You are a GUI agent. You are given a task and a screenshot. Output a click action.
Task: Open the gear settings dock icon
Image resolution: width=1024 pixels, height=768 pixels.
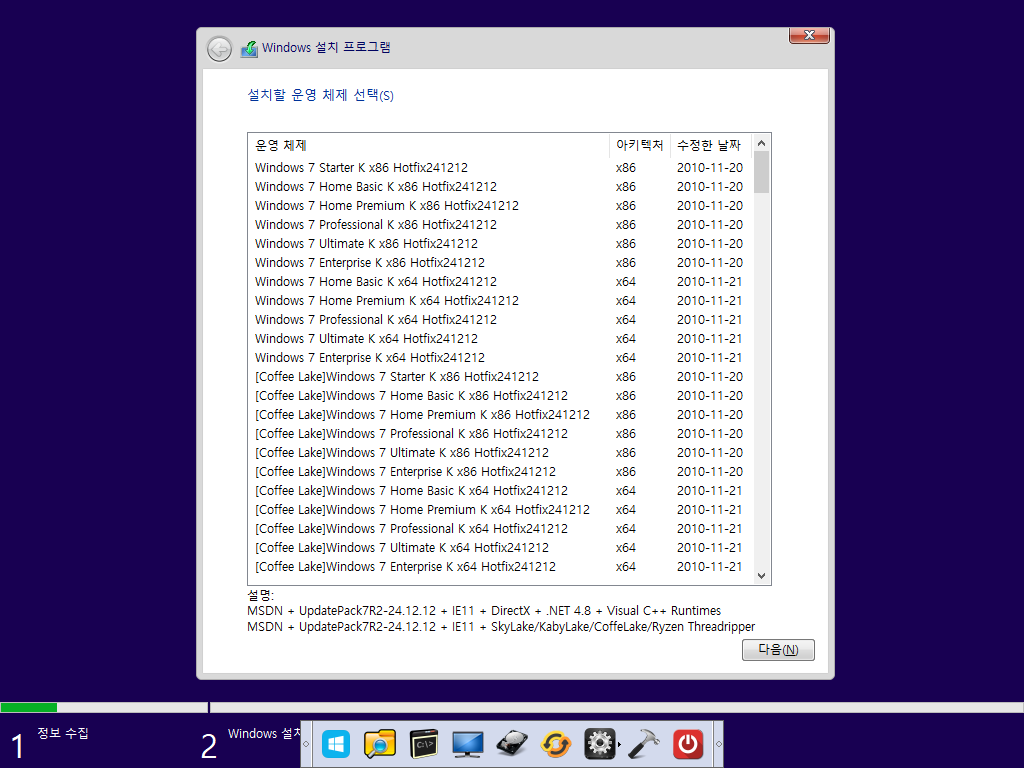600,744
